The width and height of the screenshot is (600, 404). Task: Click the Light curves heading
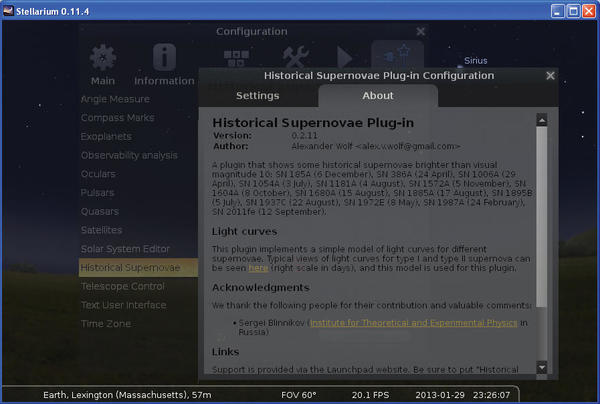[245, 231]
